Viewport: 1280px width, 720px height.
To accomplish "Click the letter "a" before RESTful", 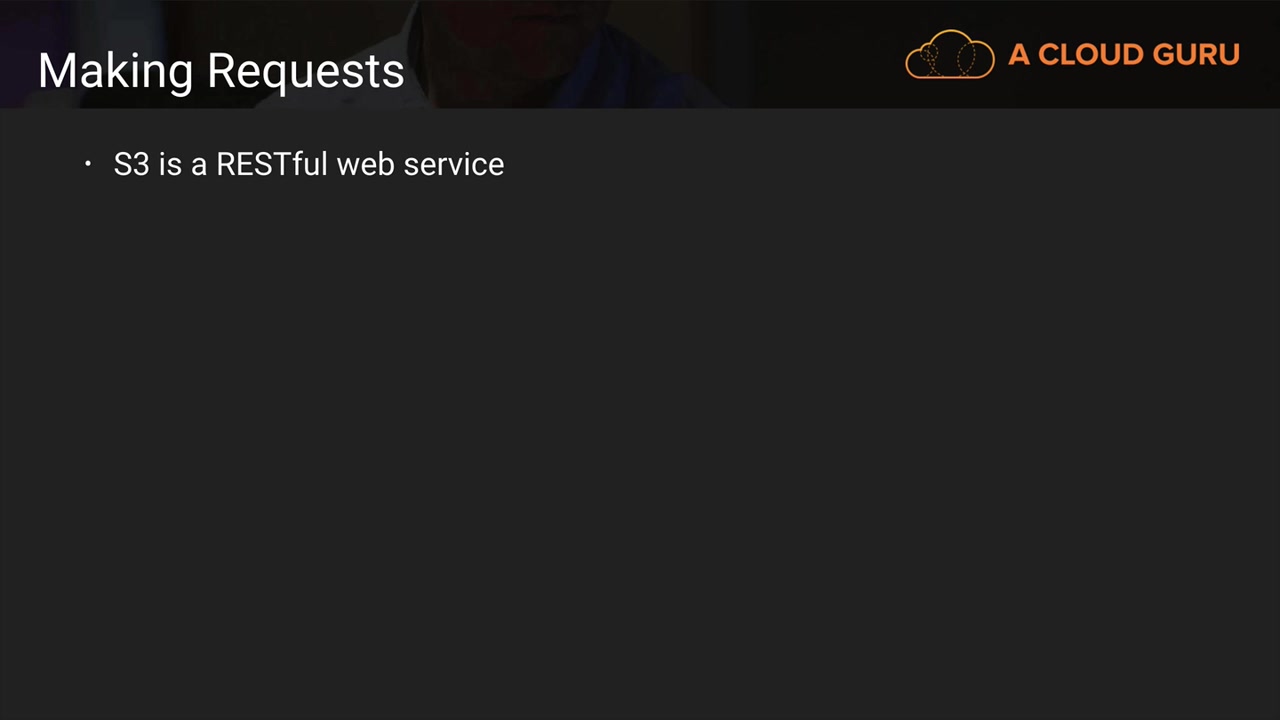I will (199, 165).
